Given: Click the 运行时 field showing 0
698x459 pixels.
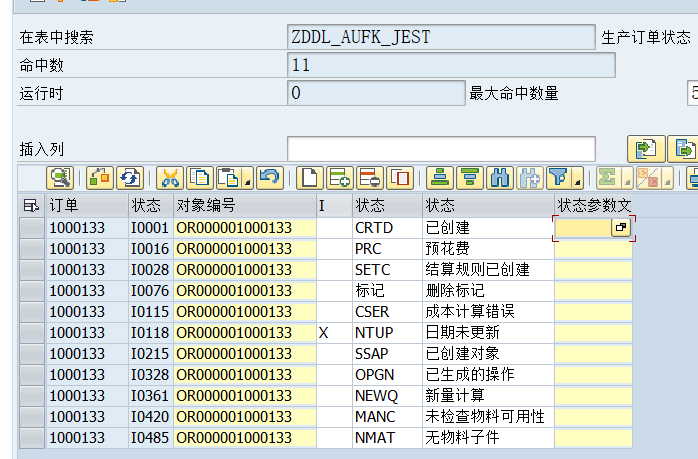Looking at the screenshot, I should (x=376, y=93).
